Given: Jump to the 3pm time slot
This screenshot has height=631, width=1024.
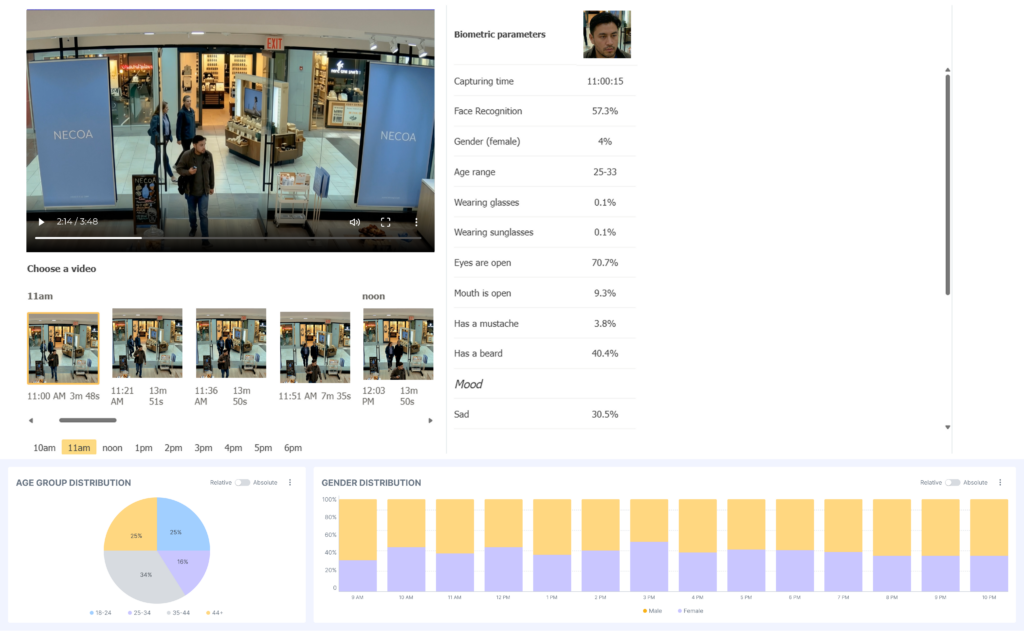Looking at the screenshot, I should click(203, 448).
